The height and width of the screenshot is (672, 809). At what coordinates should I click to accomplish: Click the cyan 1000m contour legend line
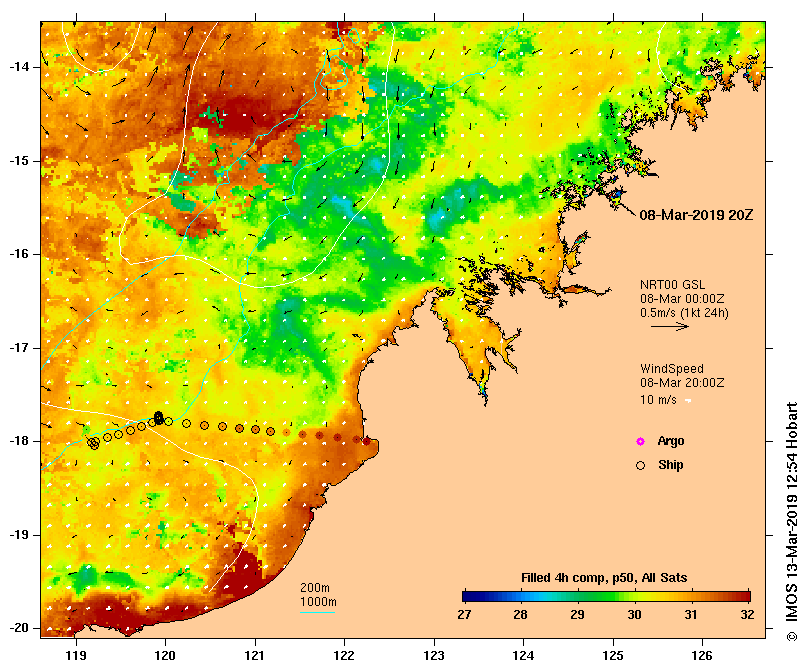[x=317, y=613]
